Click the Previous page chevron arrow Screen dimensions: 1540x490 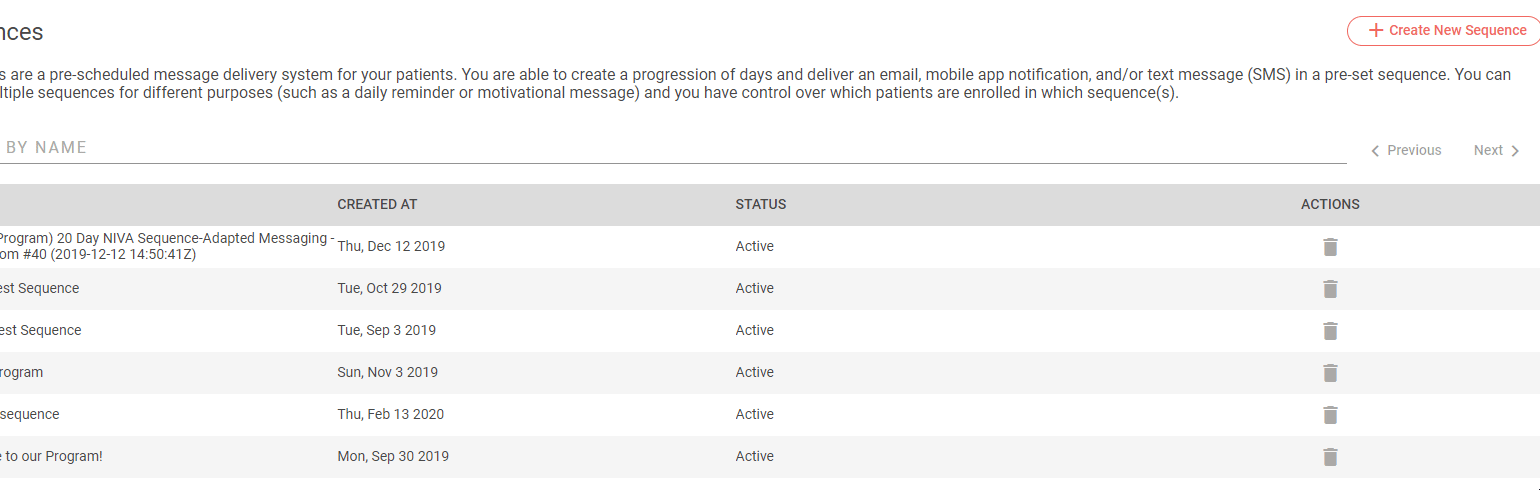(1375, 151)
